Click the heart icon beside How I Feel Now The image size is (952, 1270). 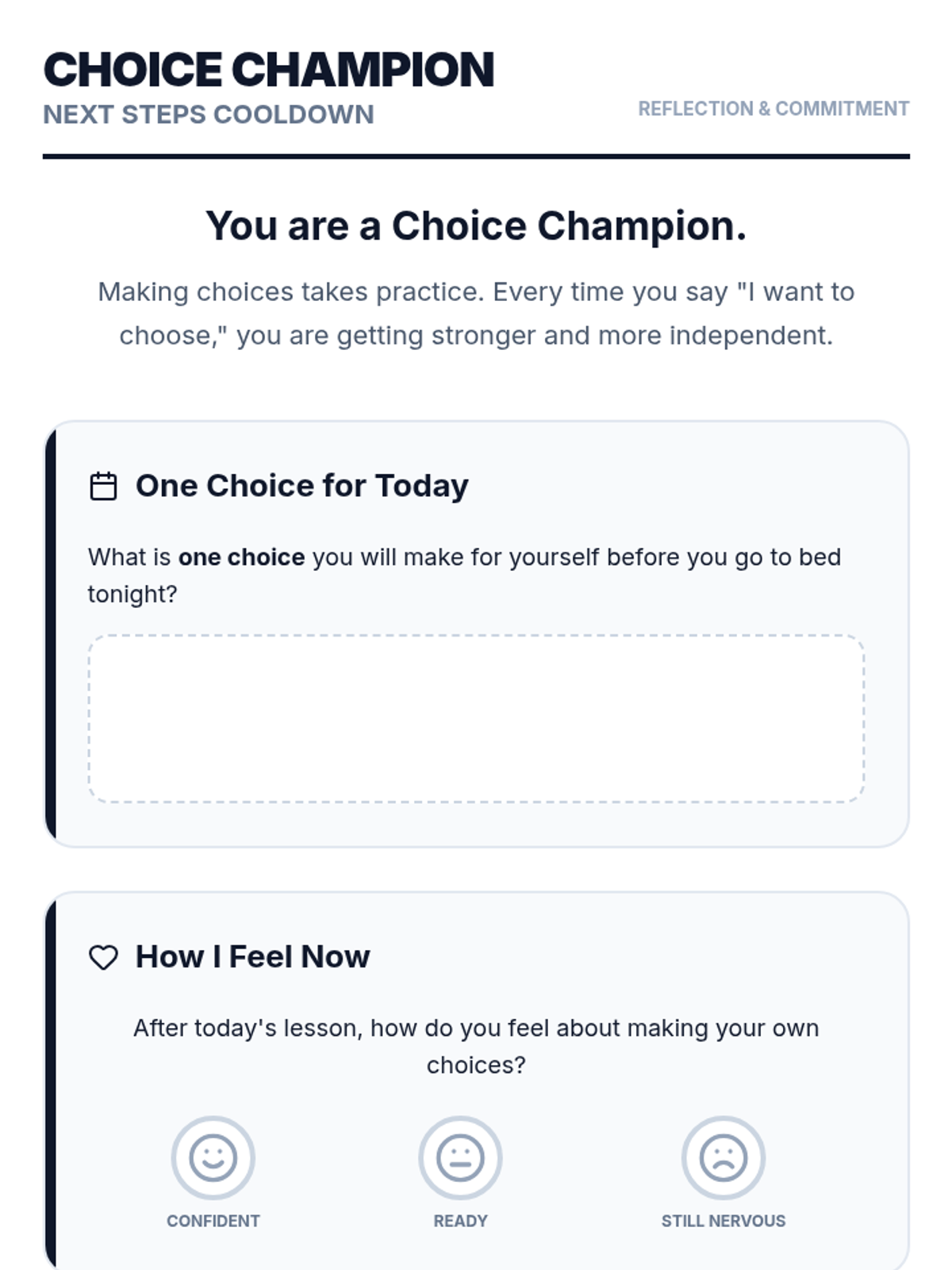point(103,957)
